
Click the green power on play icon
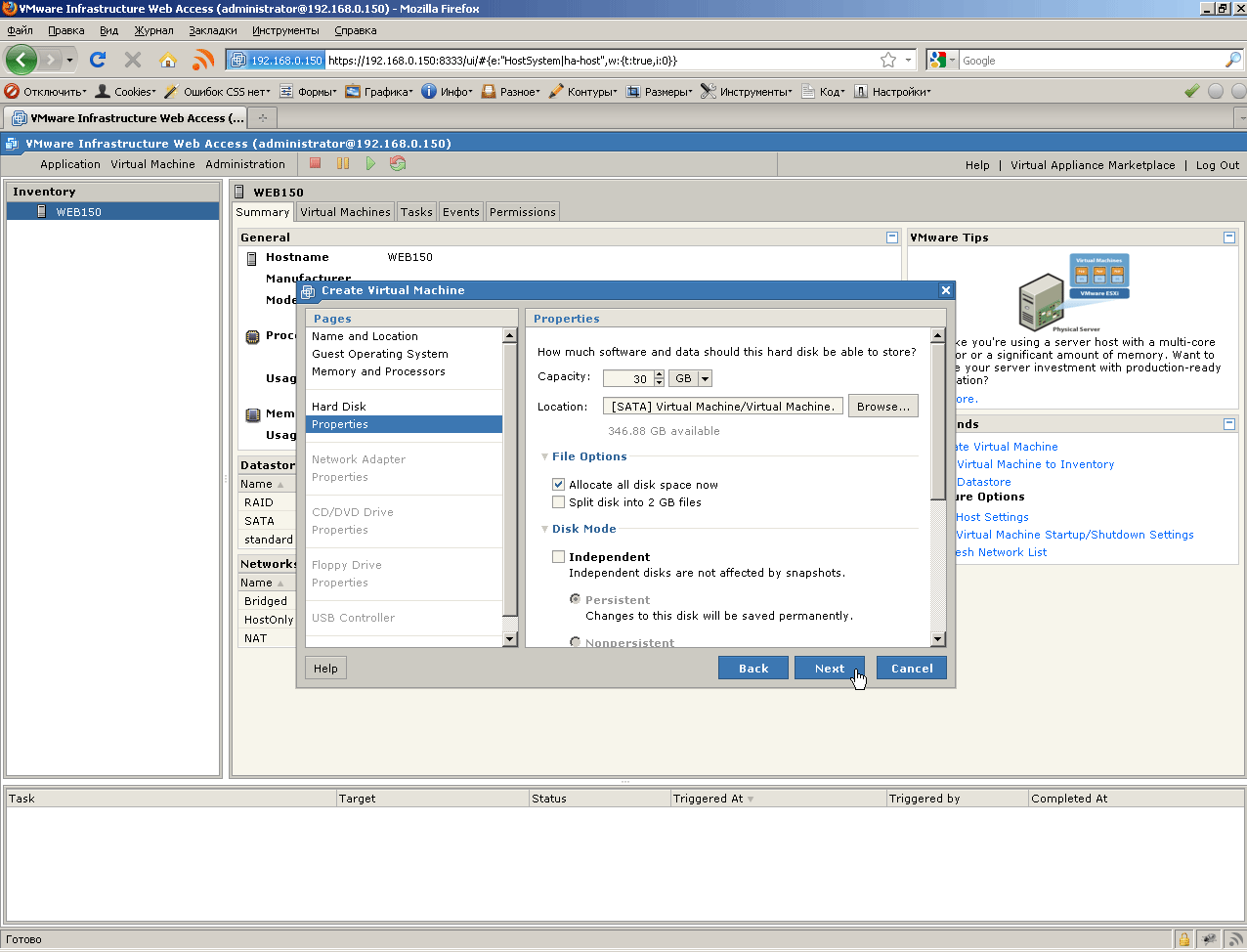pyautogui.click(x=370, y=163)
